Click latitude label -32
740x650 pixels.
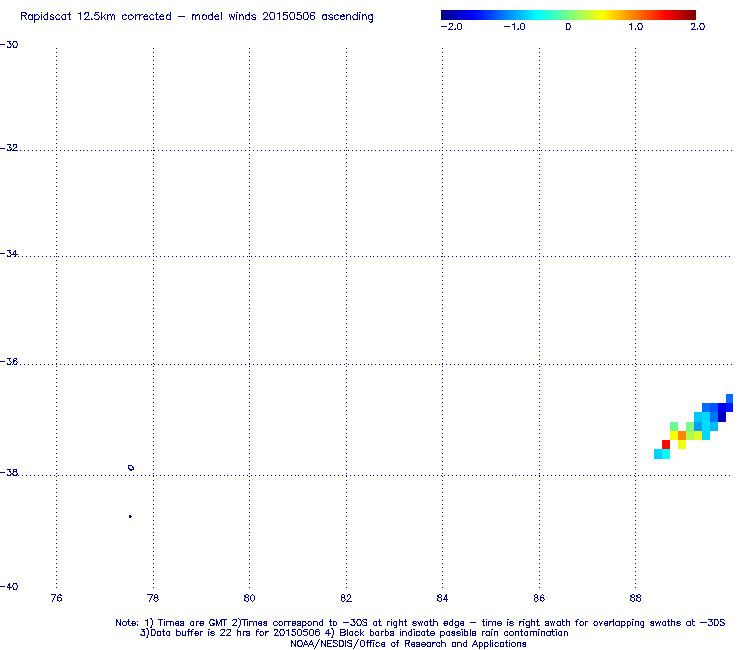(9, 148)
